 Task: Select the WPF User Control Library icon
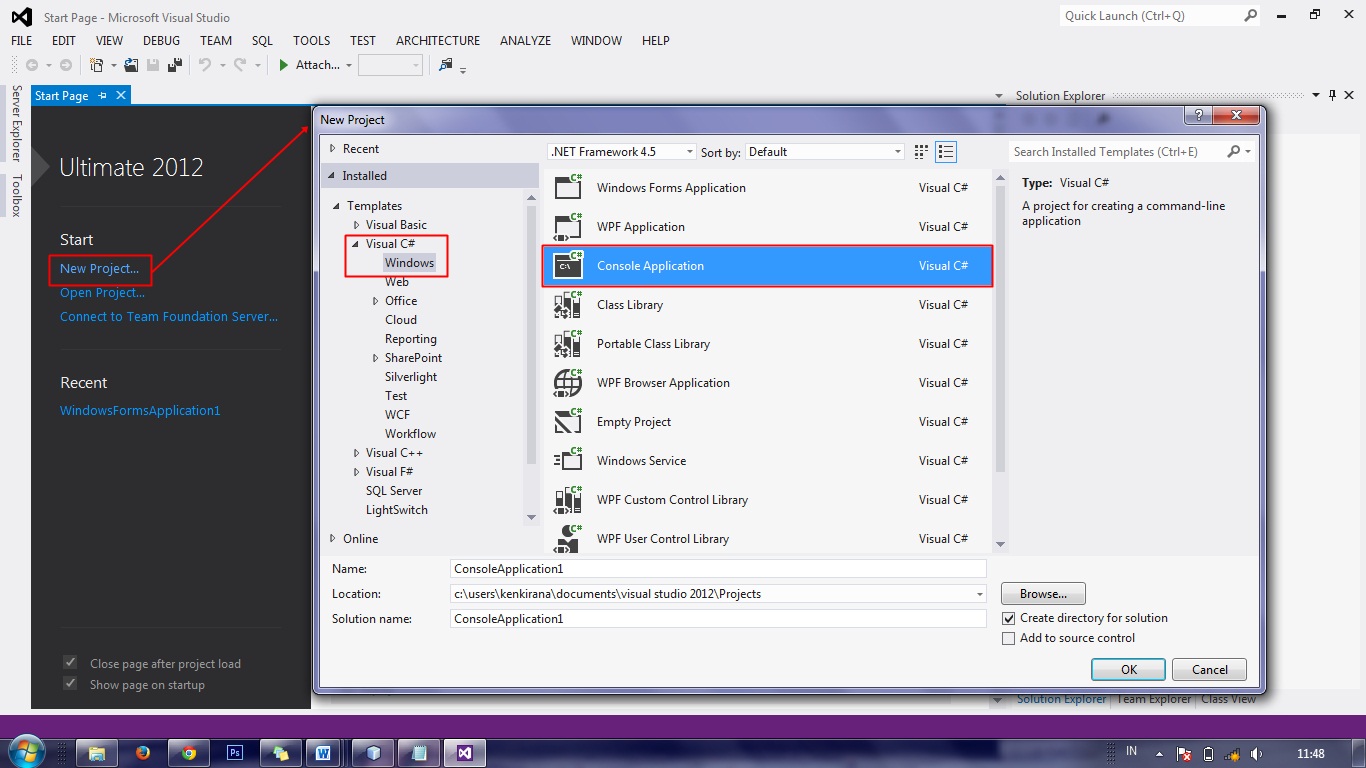point(568,538)
